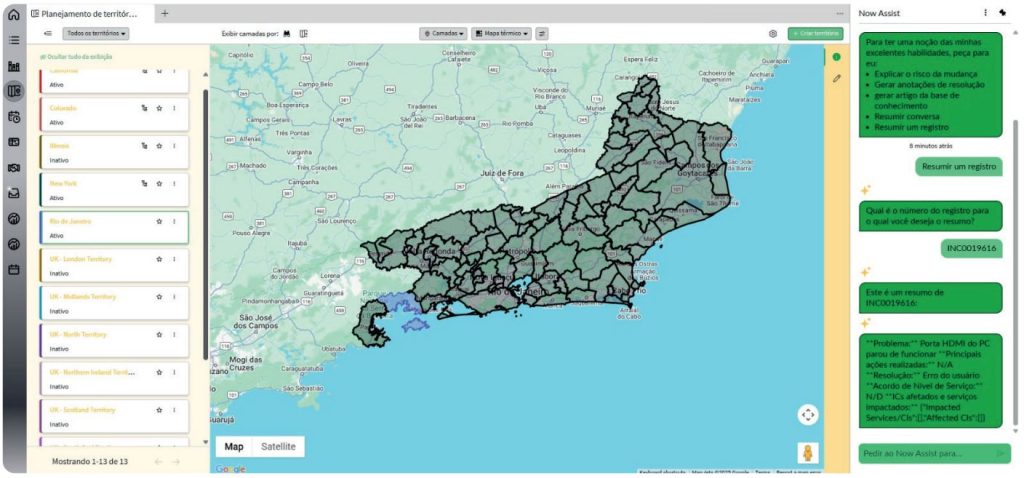
Task: Open the Camadas dropdown
Action: [443, 33]
